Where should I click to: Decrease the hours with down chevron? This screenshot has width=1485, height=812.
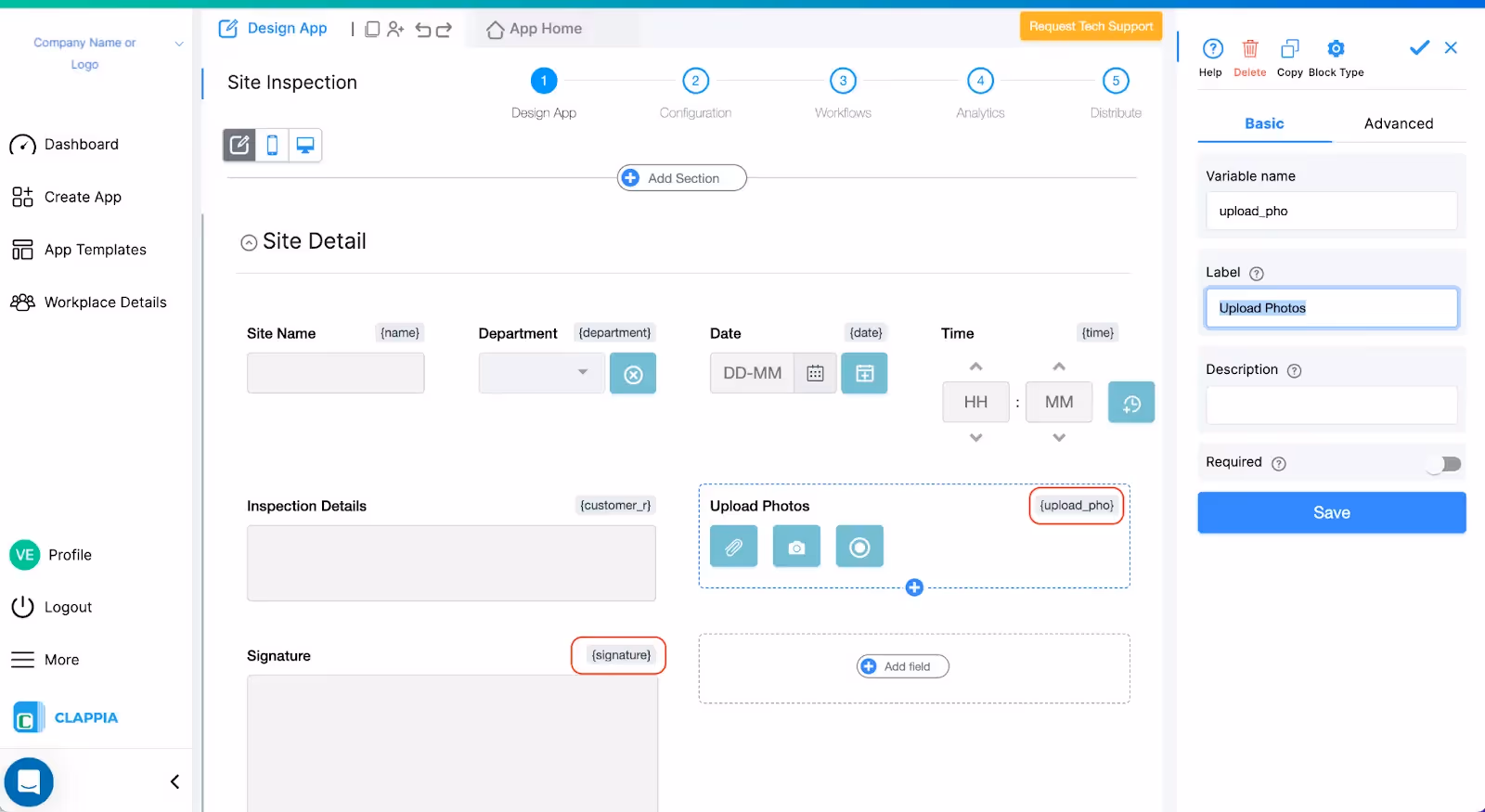975,437
